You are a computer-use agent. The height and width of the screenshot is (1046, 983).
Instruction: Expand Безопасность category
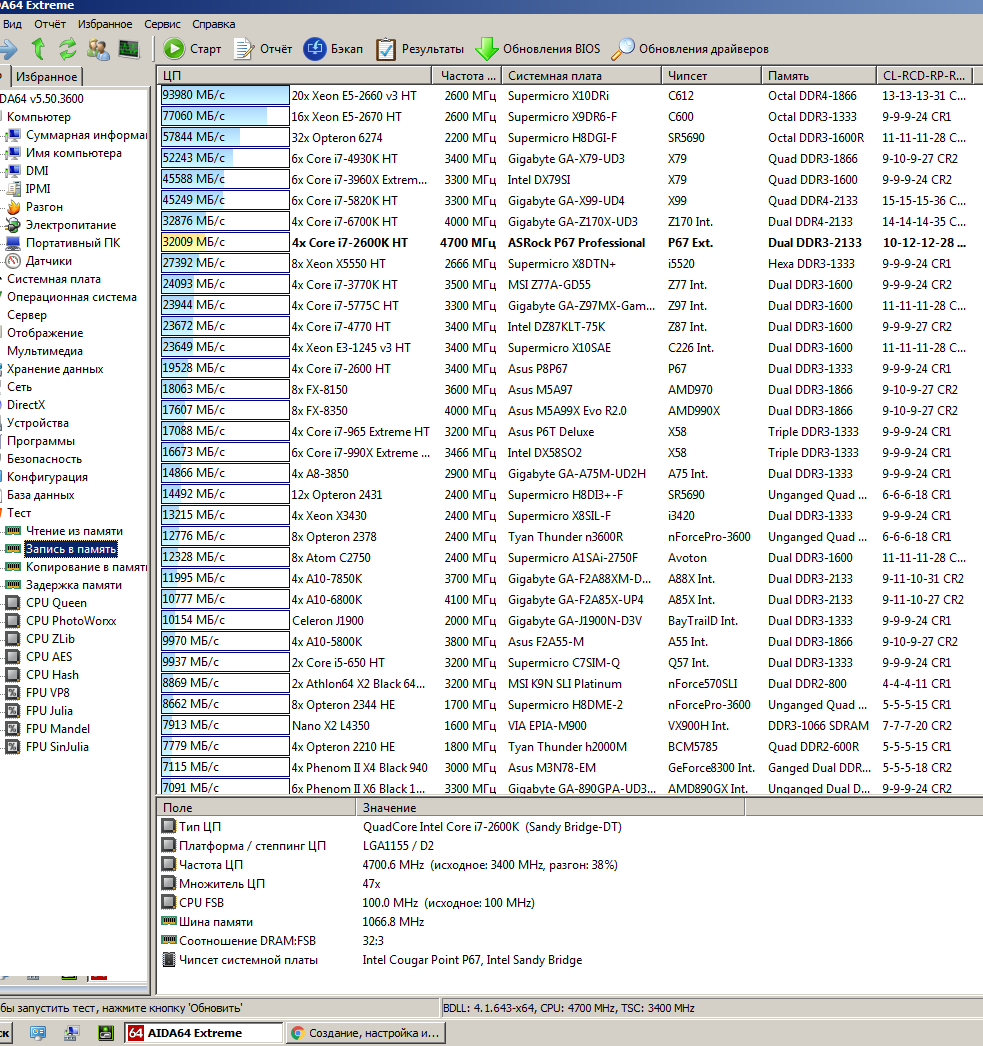pos(44,459)
